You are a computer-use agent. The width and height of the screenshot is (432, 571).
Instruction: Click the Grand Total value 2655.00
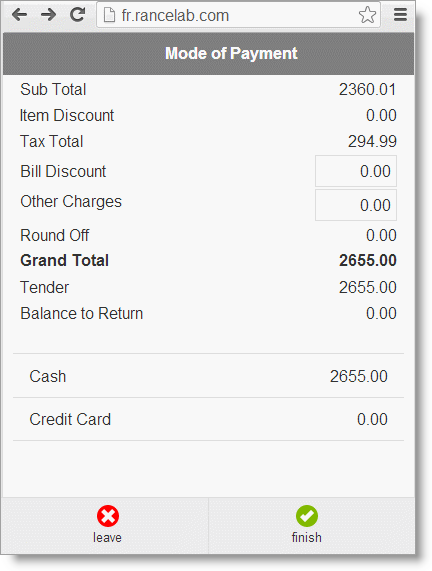pos(368,260)
